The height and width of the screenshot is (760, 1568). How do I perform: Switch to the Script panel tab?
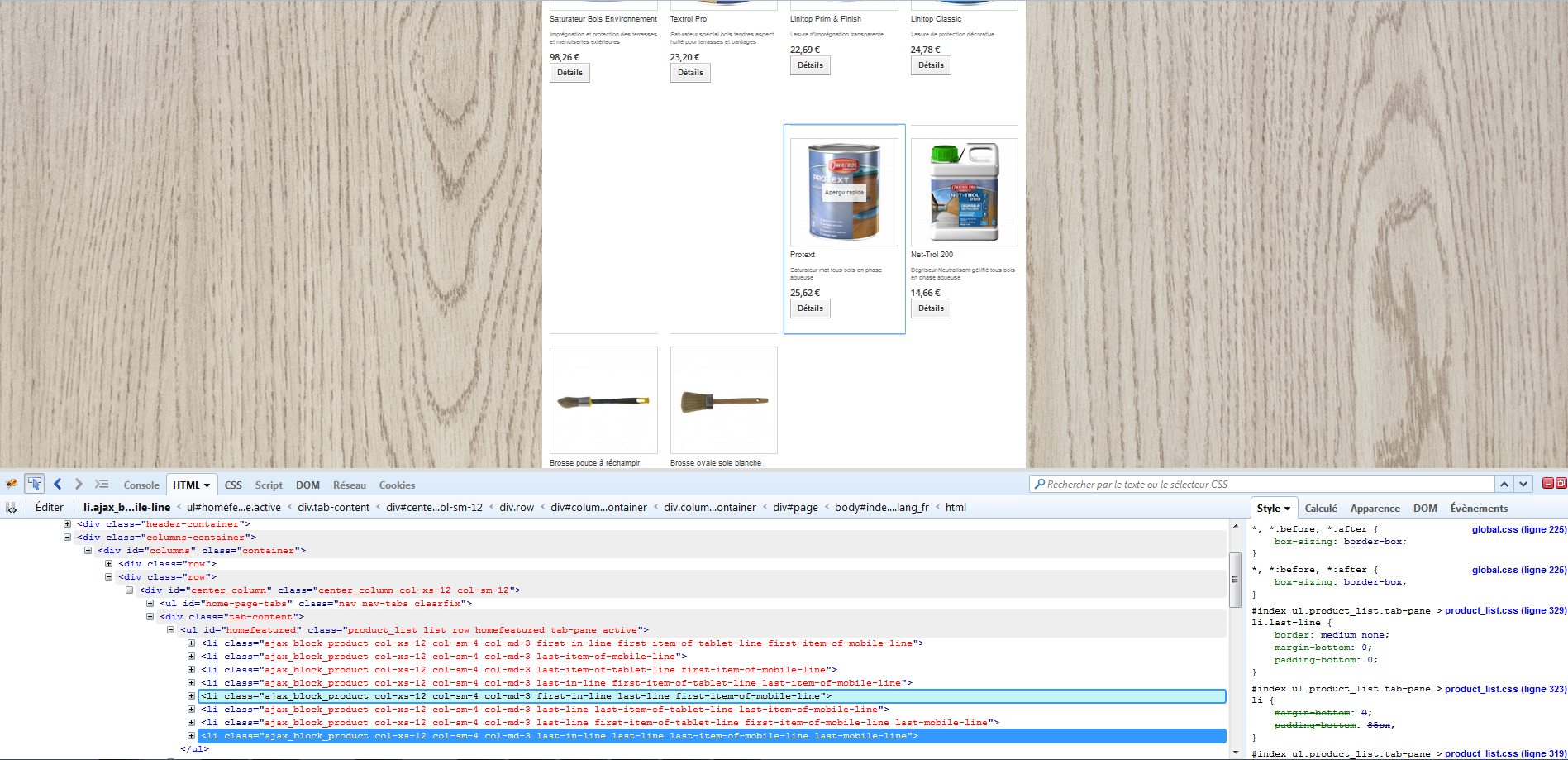(269, 485)
